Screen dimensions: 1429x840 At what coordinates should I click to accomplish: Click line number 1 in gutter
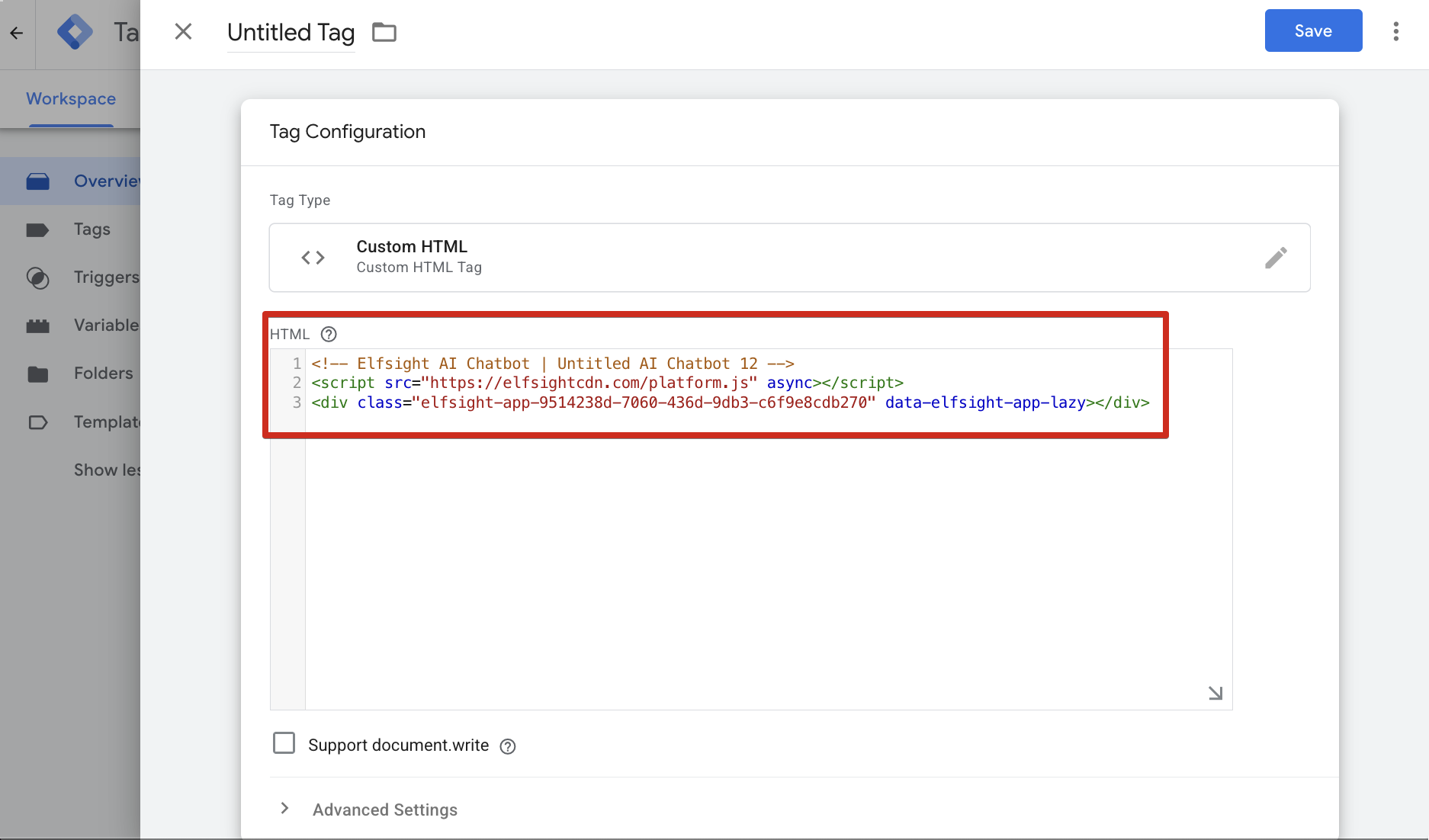297,364
